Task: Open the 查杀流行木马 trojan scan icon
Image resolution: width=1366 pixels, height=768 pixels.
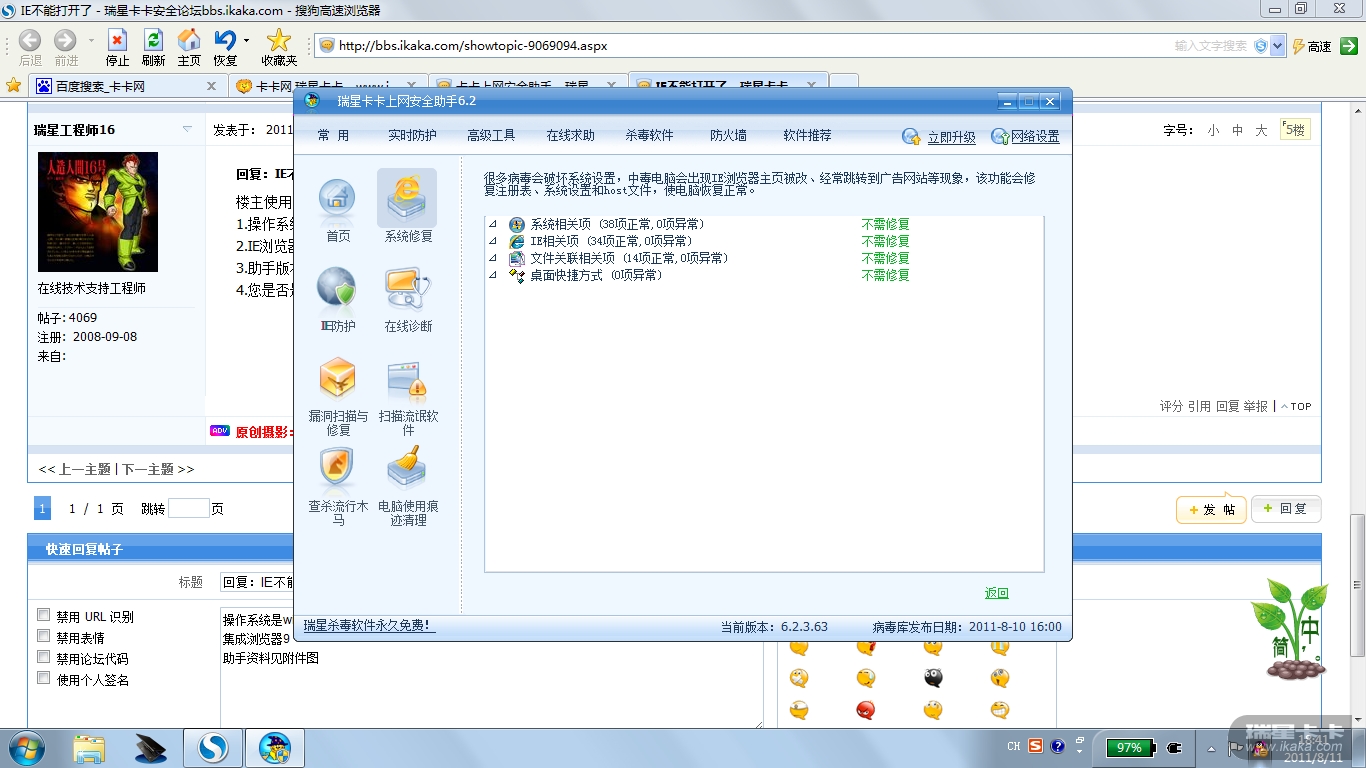Action: click(337, 469)
